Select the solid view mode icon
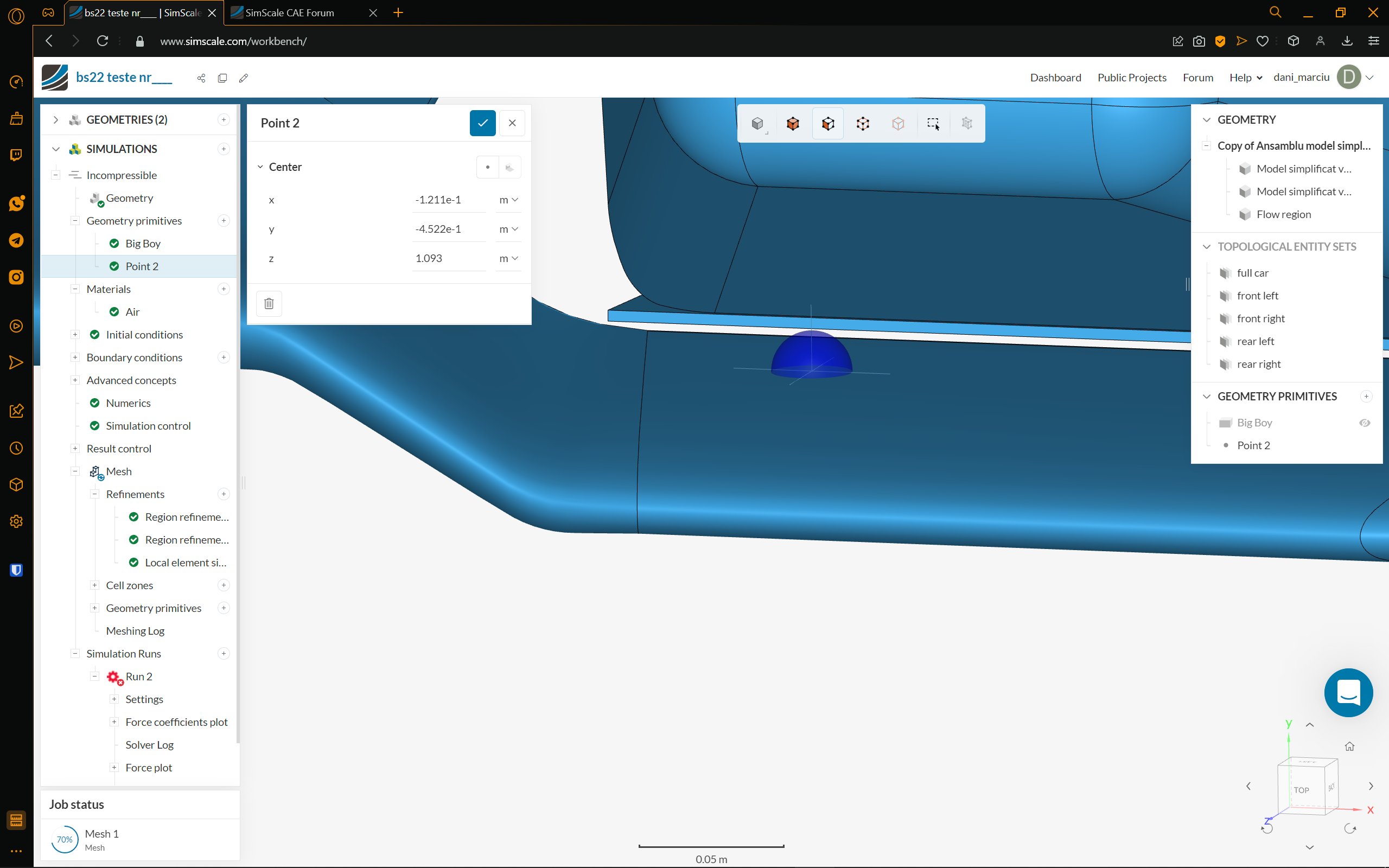The width and height of the screenshot is (1389, 868). coord(757,123)
